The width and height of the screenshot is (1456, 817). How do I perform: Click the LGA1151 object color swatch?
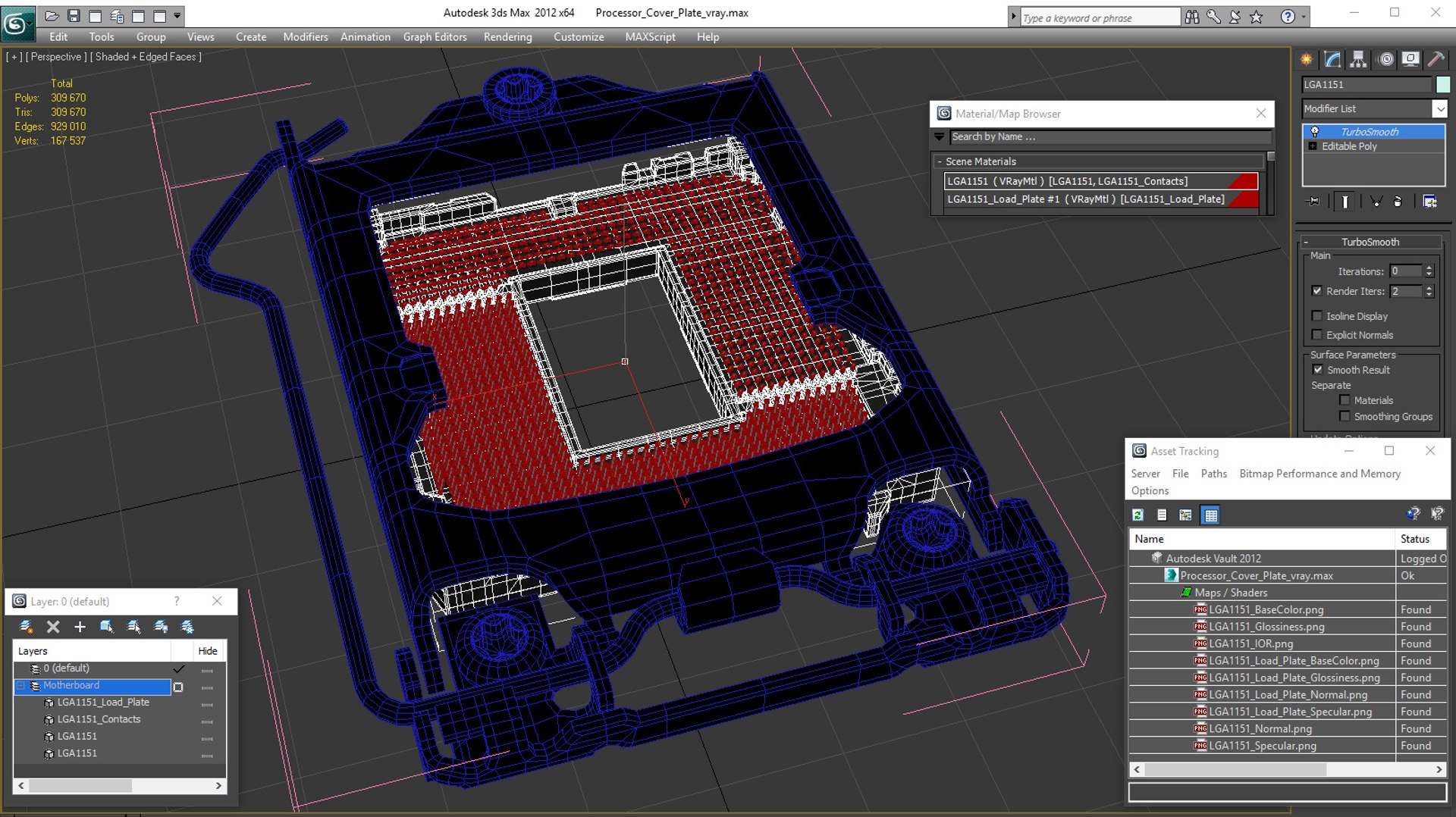(x=1442, y=85)
